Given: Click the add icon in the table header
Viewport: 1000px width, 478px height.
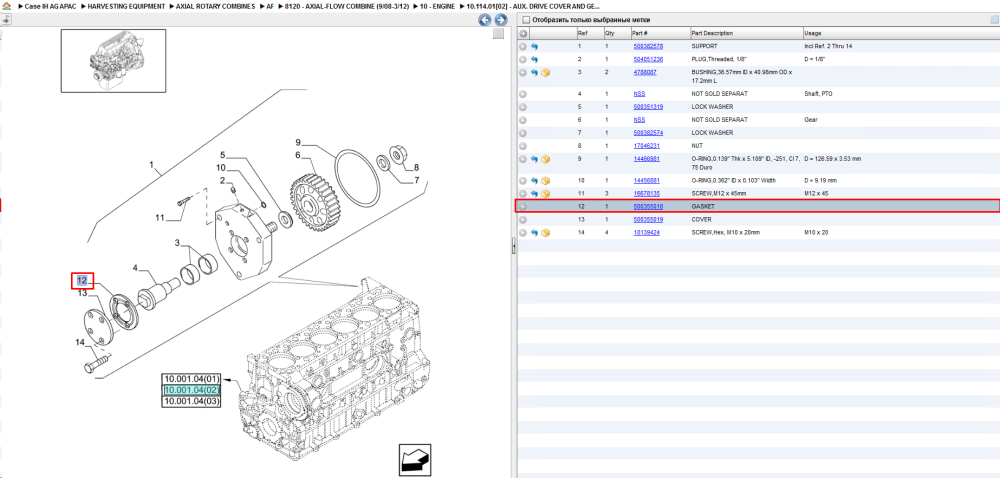Looking at the screenshot, I should [x=523, y=33].
